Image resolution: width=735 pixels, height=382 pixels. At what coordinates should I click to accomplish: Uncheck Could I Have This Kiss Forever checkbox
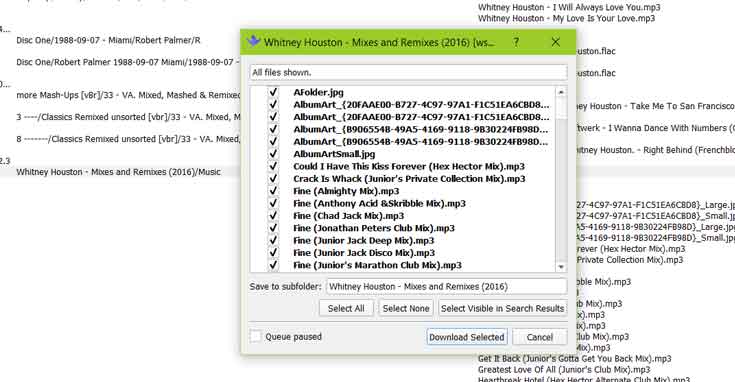273,166
